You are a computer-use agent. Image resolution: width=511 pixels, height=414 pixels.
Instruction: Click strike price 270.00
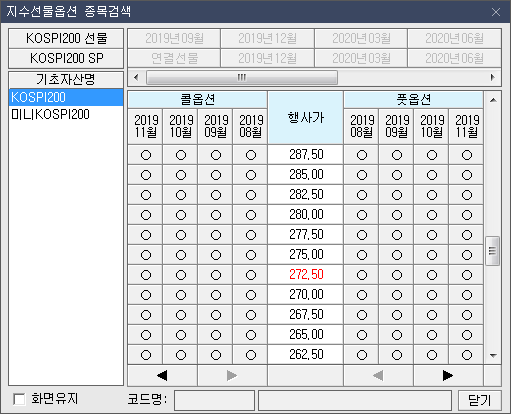click(306, 295)
